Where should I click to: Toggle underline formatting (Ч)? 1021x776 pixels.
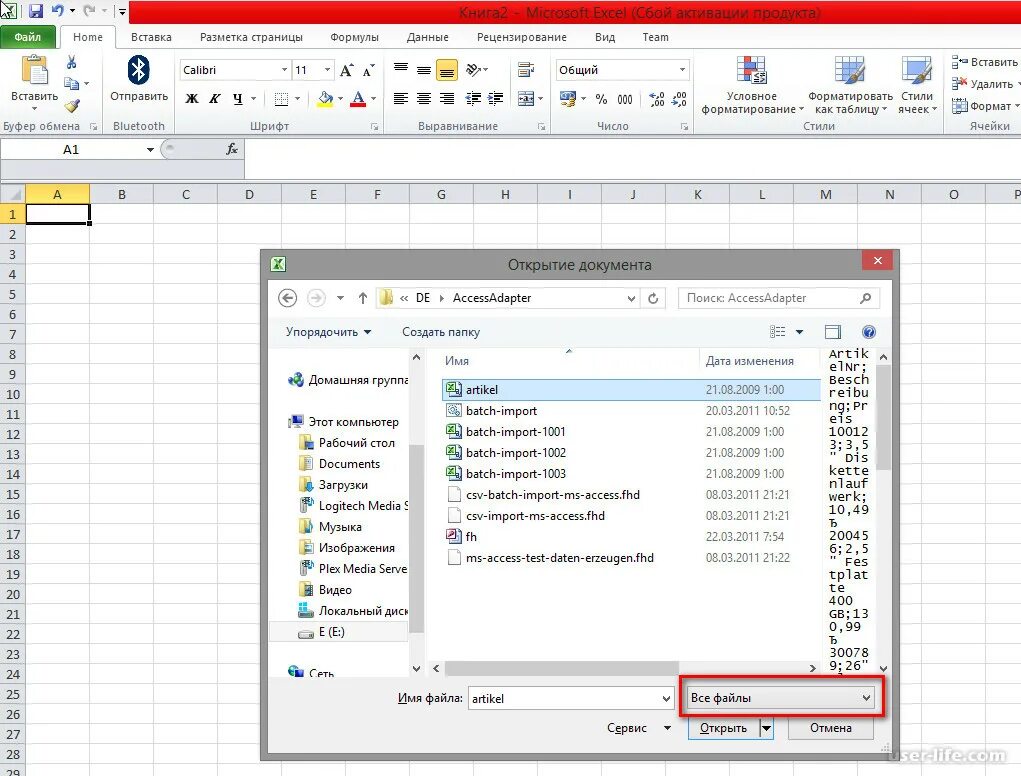(238, 99)
